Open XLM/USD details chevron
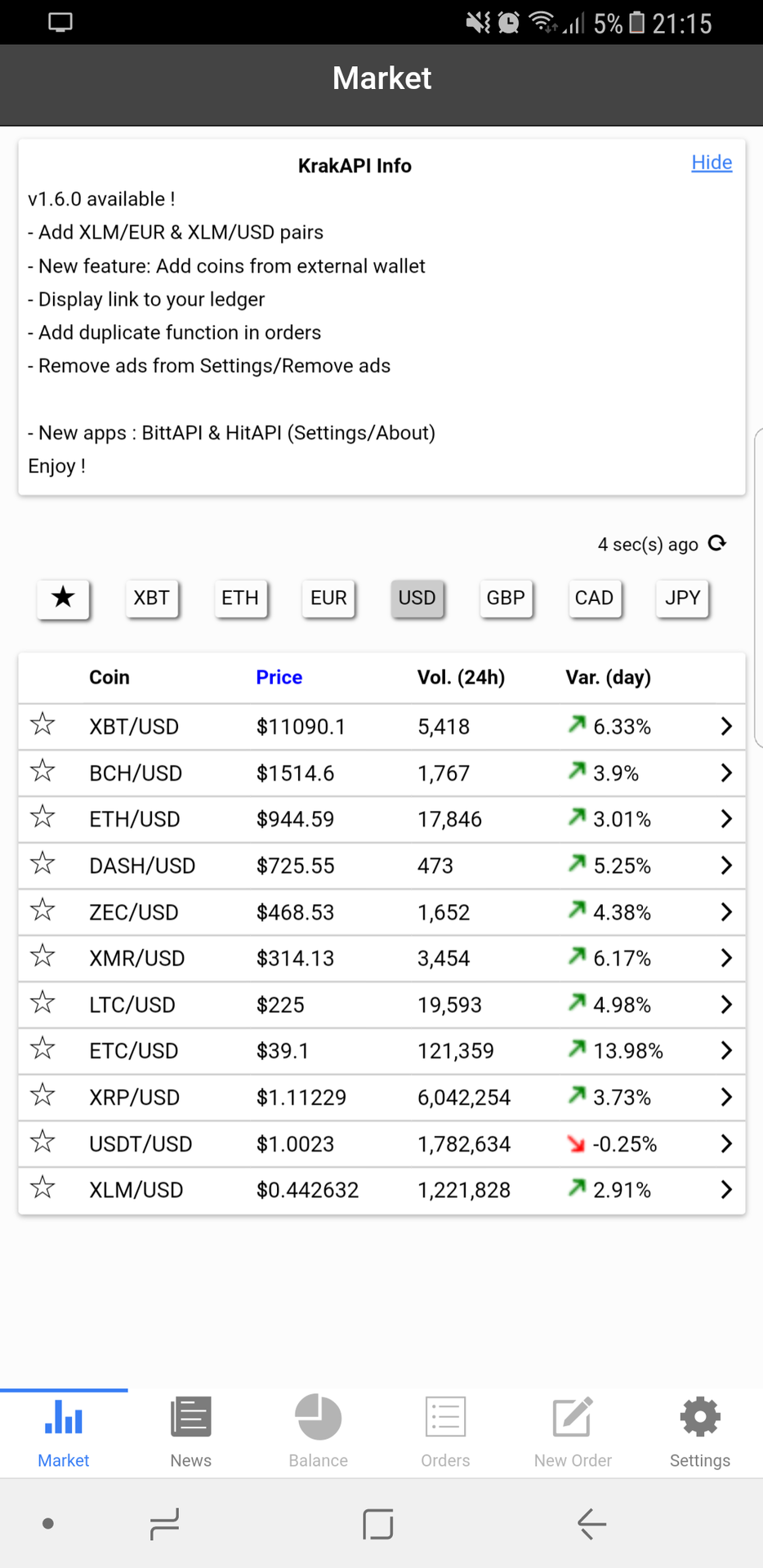 [x=725, y=1189]
